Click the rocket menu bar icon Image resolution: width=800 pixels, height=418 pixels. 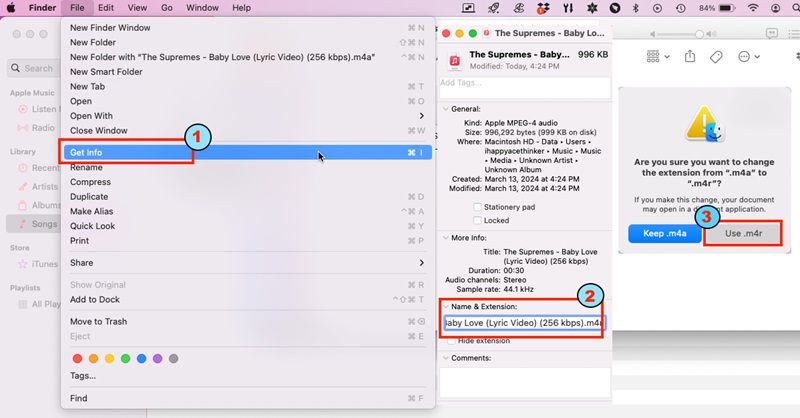pyautogui.click(x=494, y=8)
